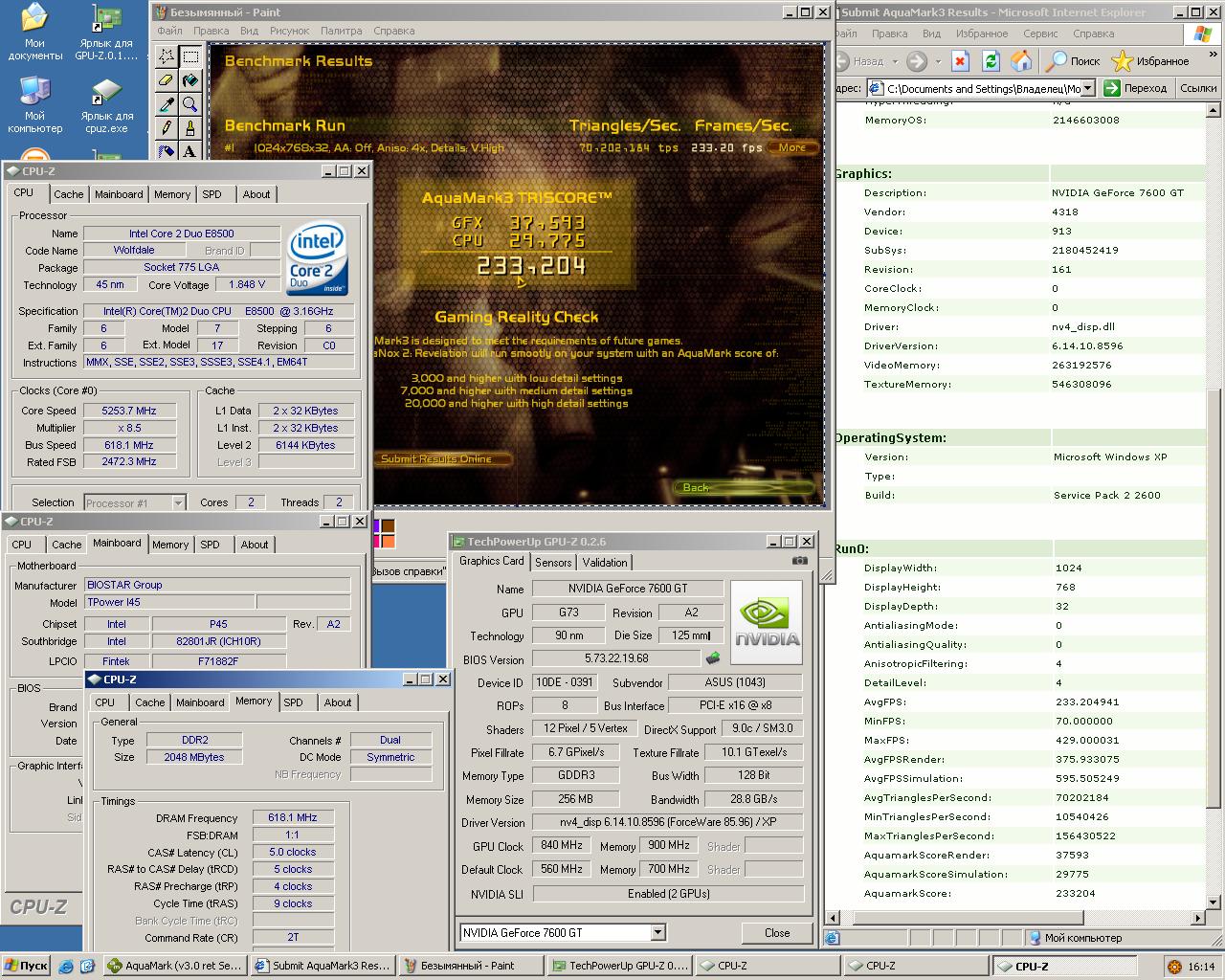Switch to Безымянный - Paint taskbar button
Viewport: 1225px width, 980px height.
coord(473,966)
